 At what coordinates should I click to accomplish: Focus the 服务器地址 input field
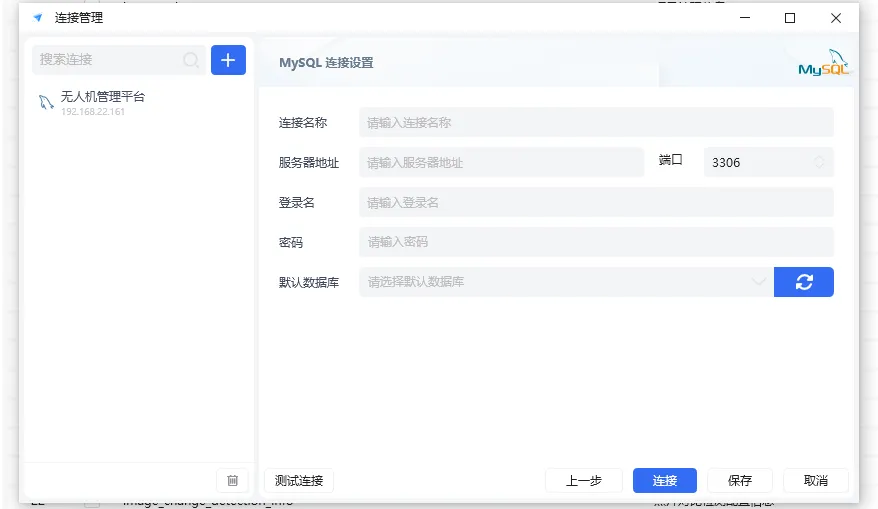click(x=500, y=162)
